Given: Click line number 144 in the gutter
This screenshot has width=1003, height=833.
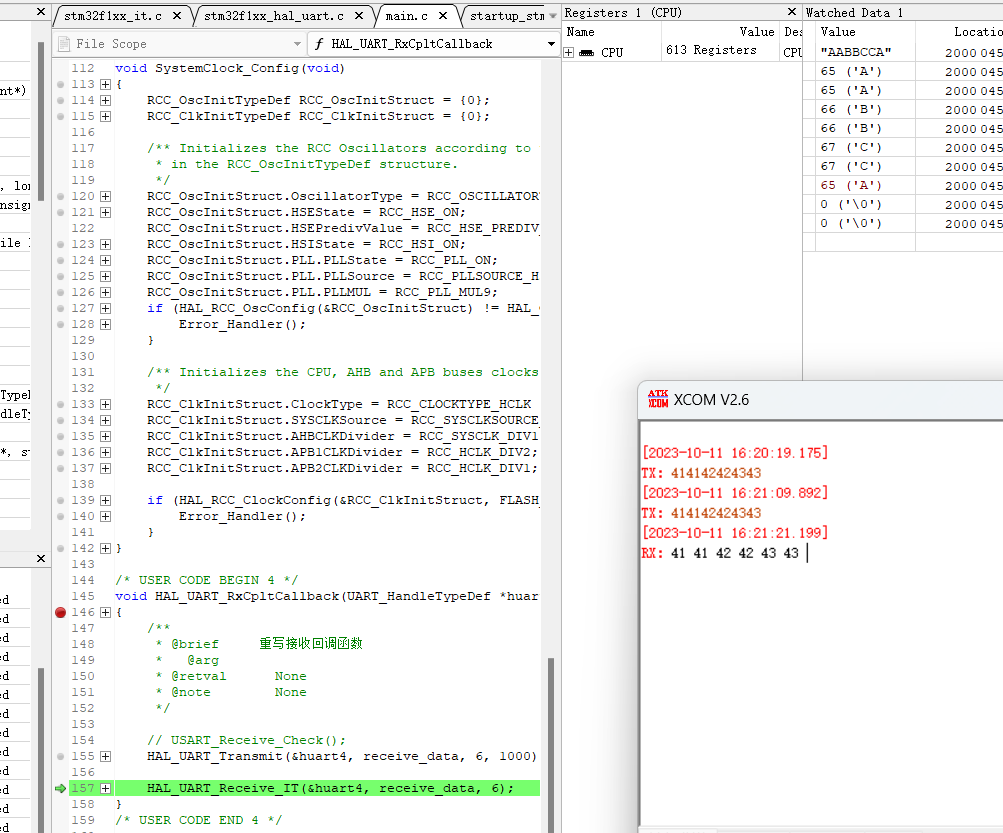Looking at the screenshot, I should (x=83, y=580).
